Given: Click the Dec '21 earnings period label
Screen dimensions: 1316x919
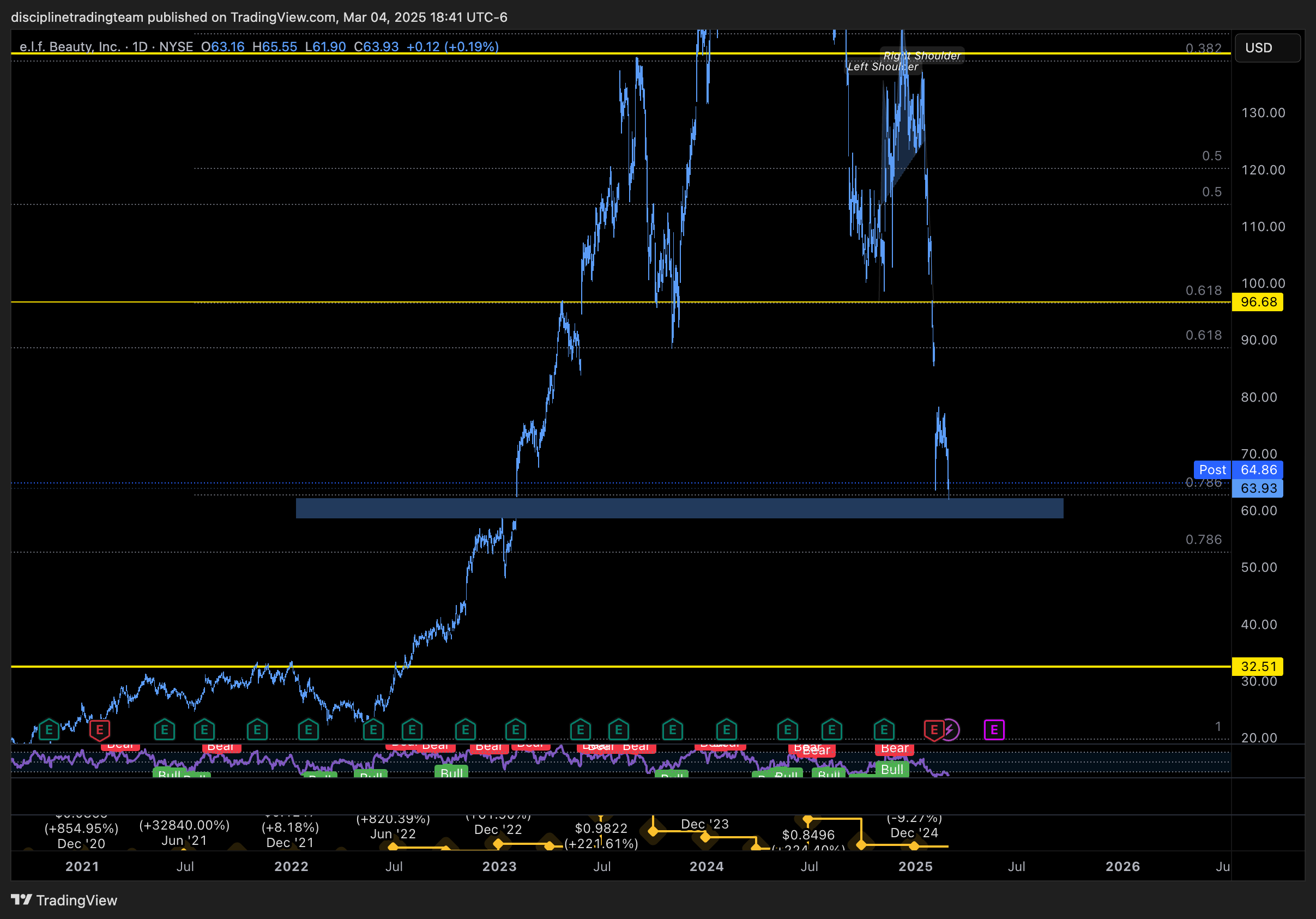Looking at the screenshot, I should pos(290,843).
